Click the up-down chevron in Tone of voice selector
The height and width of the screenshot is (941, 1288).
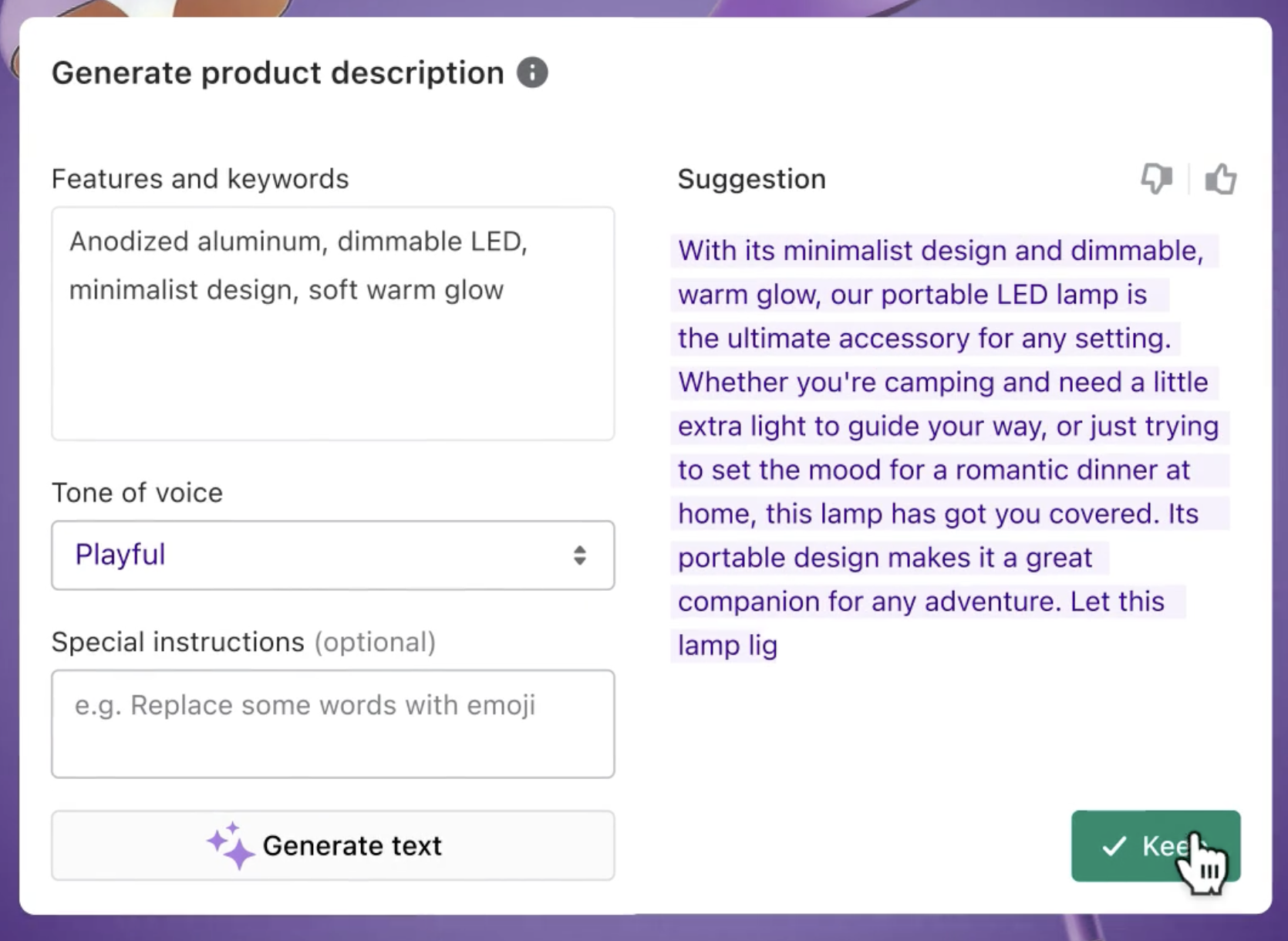point(580,555)
